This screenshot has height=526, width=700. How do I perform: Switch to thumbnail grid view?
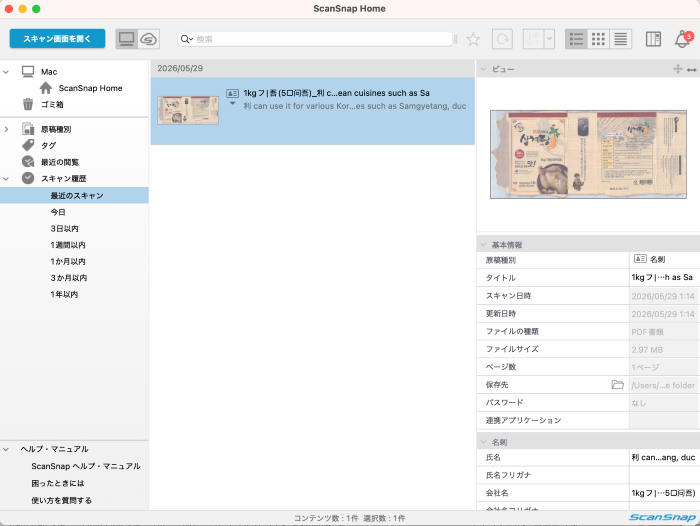(x=598, y=39)
